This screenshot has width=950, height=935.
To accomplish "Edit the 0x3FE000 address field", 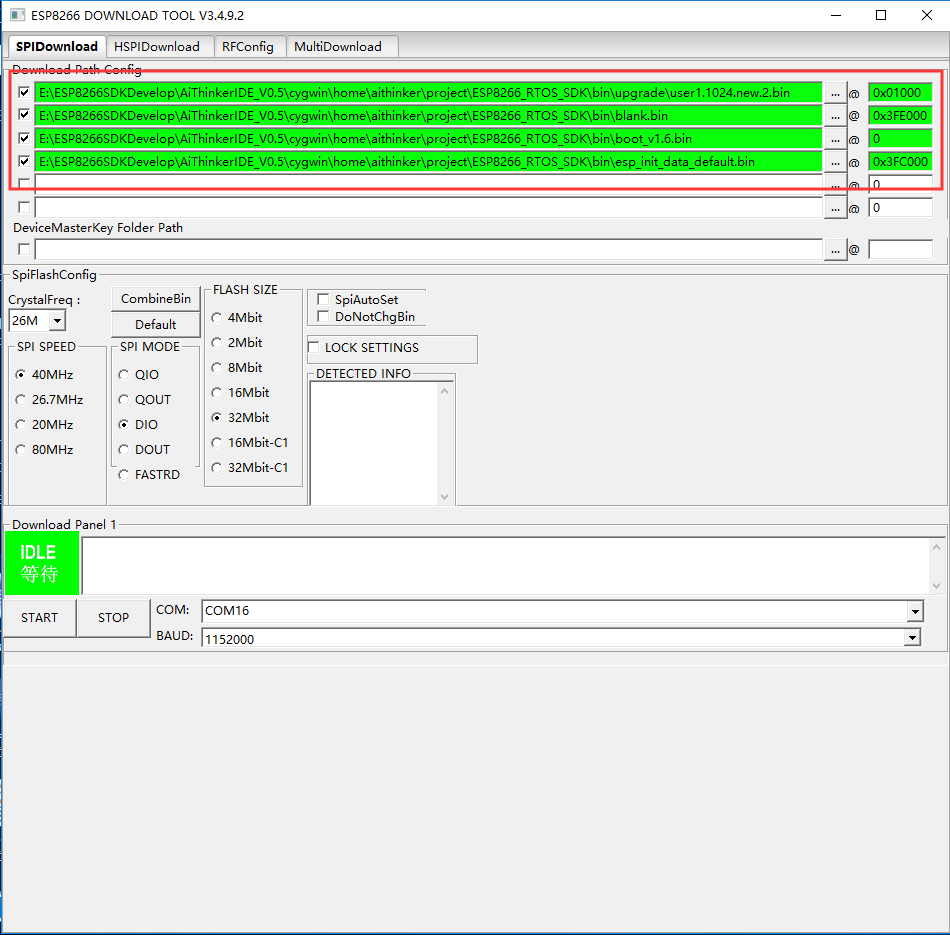I will click(900, 116).
